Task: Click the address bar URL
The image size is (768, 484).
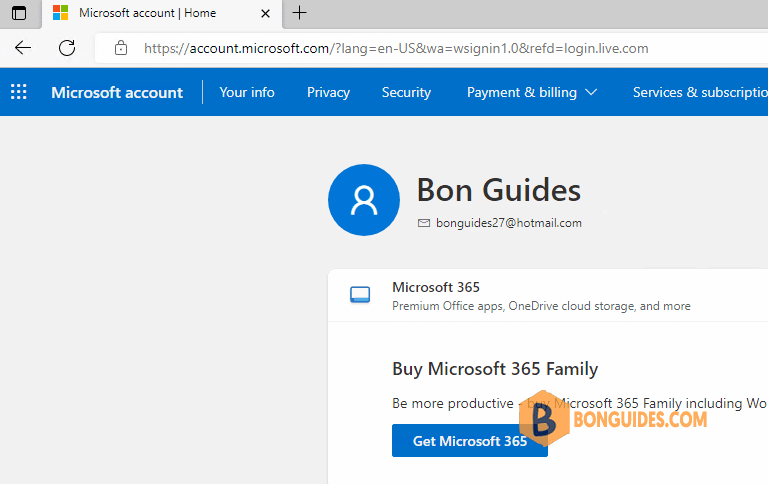Action: point(396,48)
